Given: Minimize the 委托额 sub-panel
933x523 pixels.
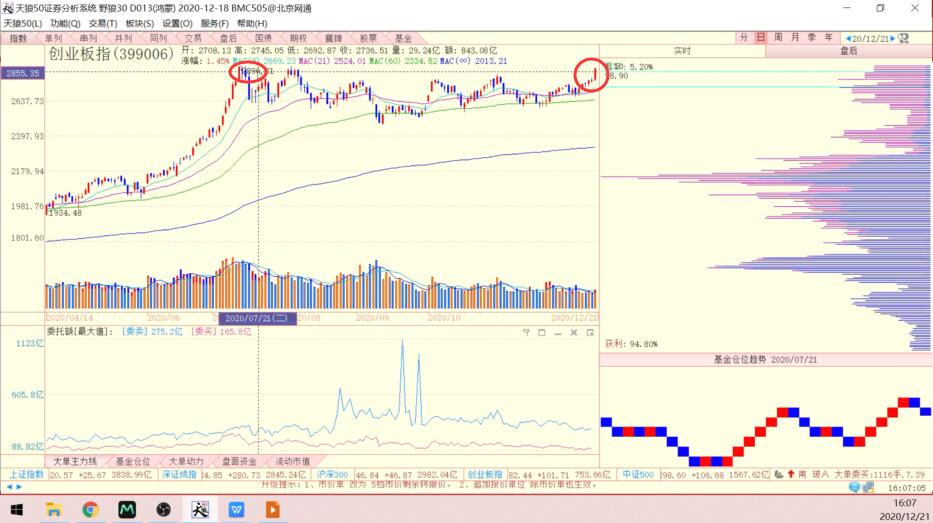Looking at the screenshot, I should pos(558,333).
